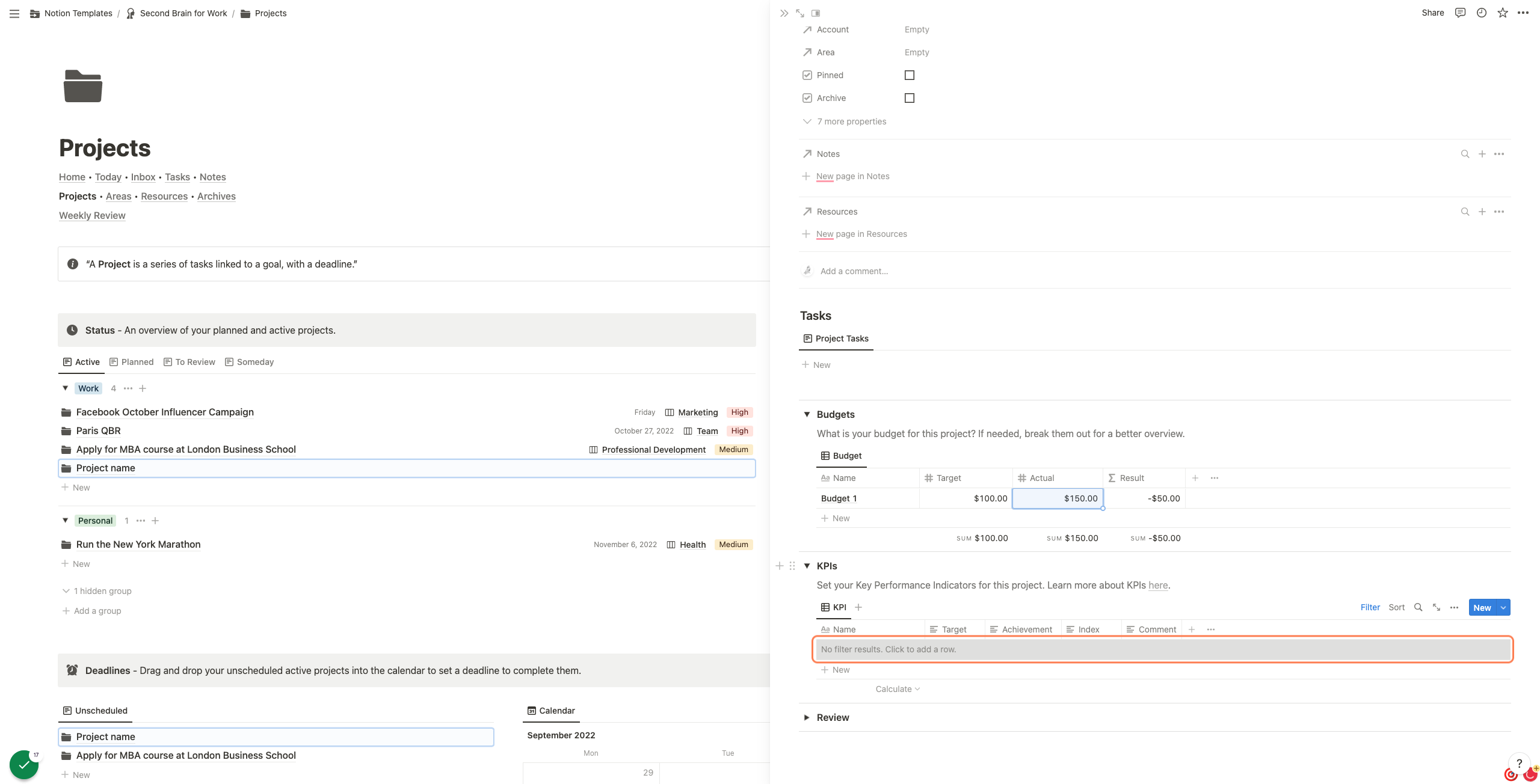Select the Budget 1 Target cell $100.00
Image resolution: width=1540 pixels, height=784 pixels.
pyautogui.click(x=966, y=498)
